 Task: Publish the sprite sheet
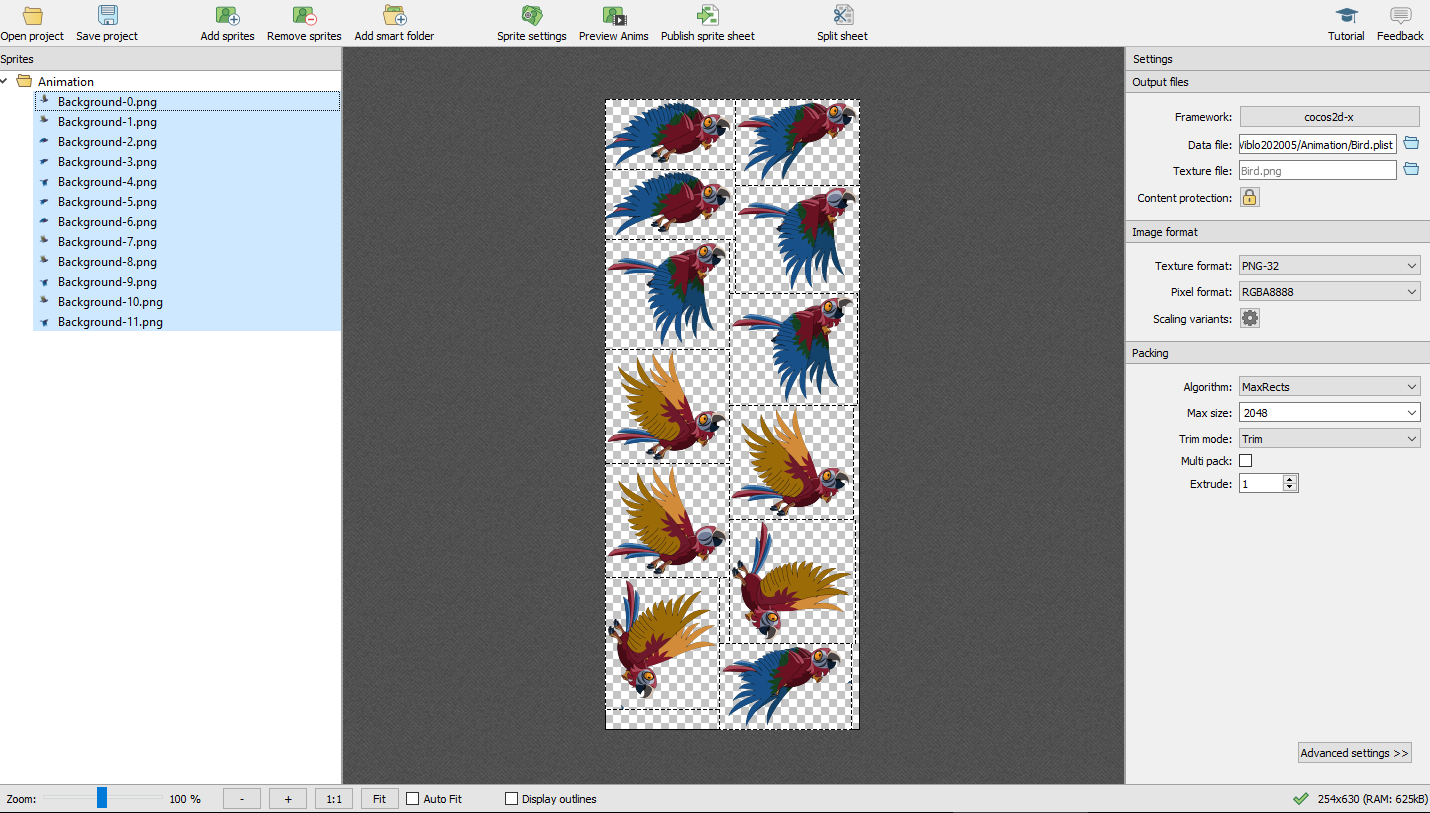pyautogui.click(x=708, y=23)
